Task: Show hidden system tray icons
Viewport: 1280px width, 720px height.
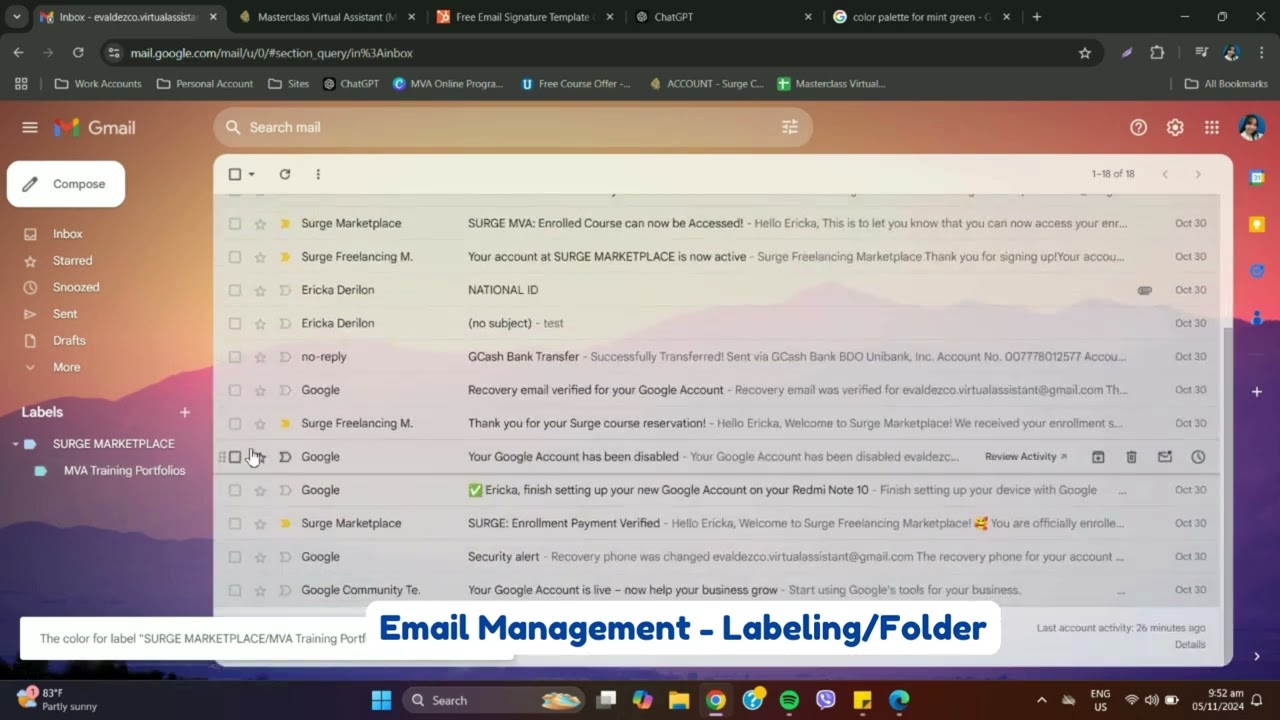Action: (x=1041, y=700)
